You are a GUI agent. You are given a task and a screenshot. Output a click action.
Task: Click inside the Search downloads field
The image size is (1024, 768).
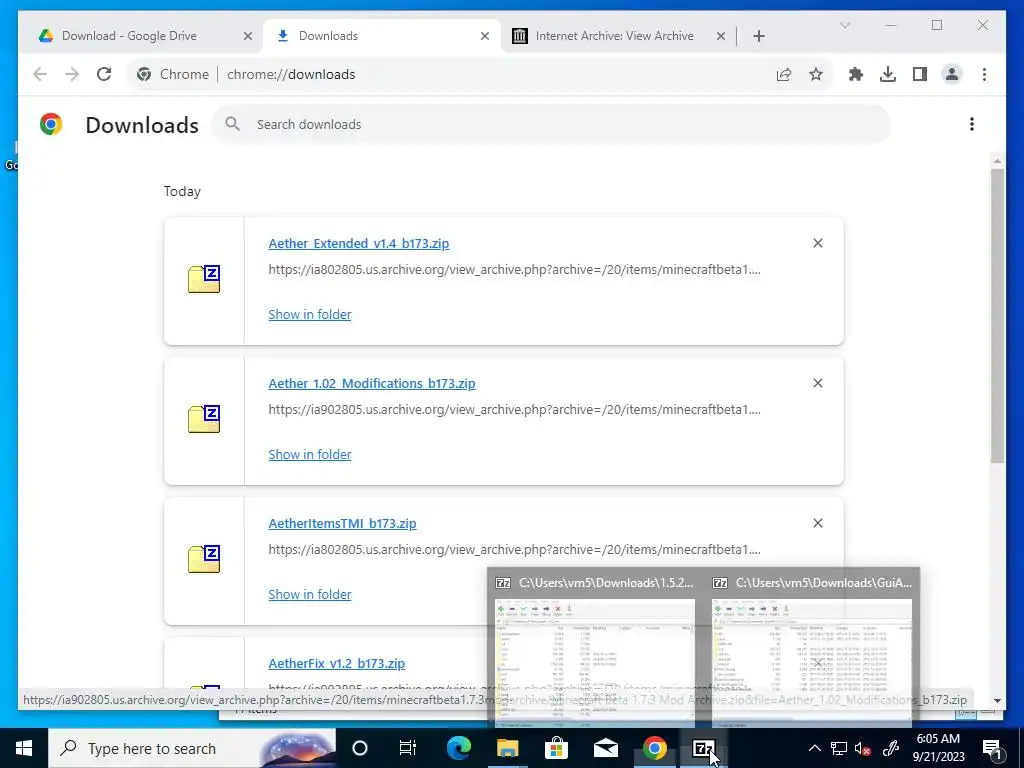tap(551, 124)
